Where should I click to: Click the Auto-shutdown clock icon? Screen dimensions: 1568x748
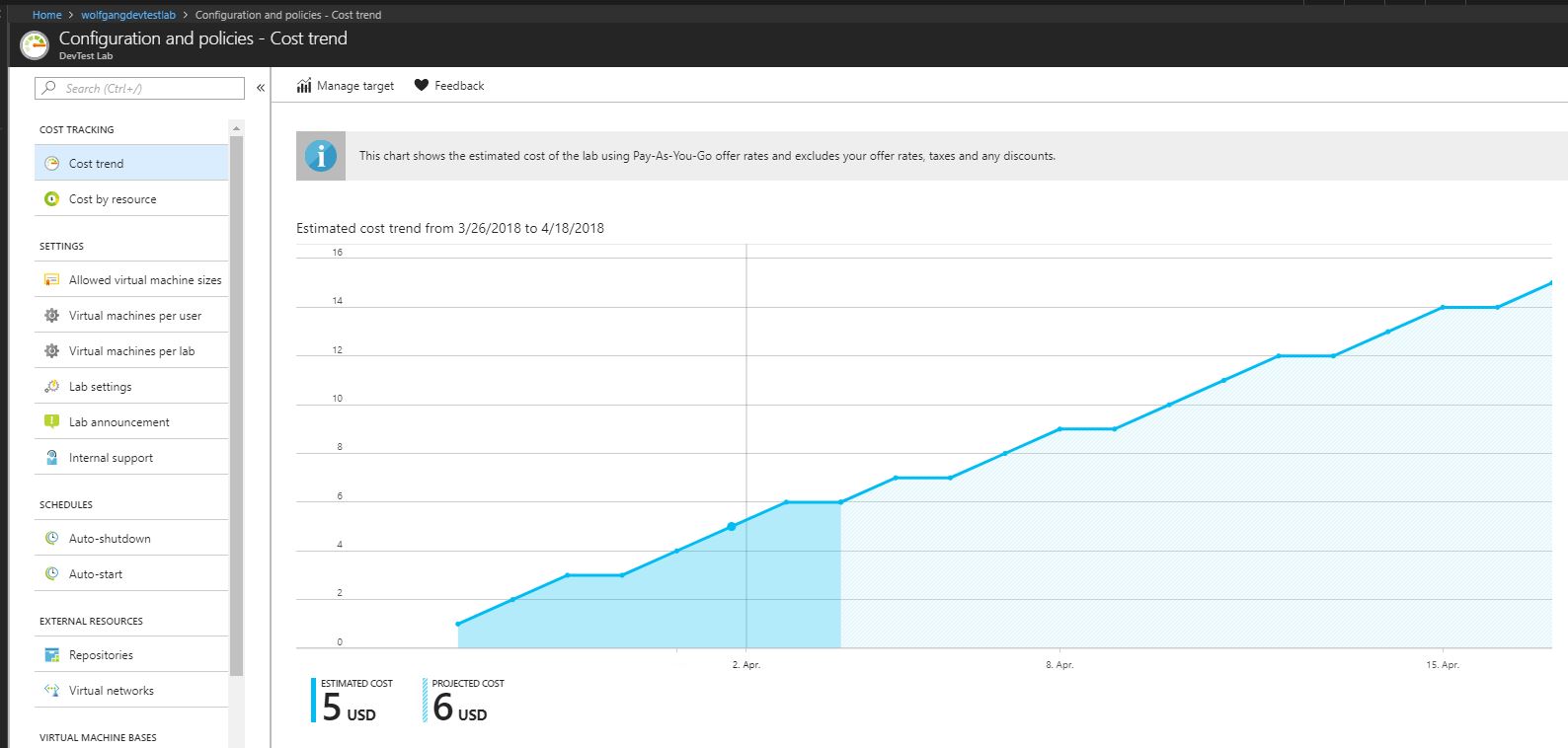pos(51,538)
